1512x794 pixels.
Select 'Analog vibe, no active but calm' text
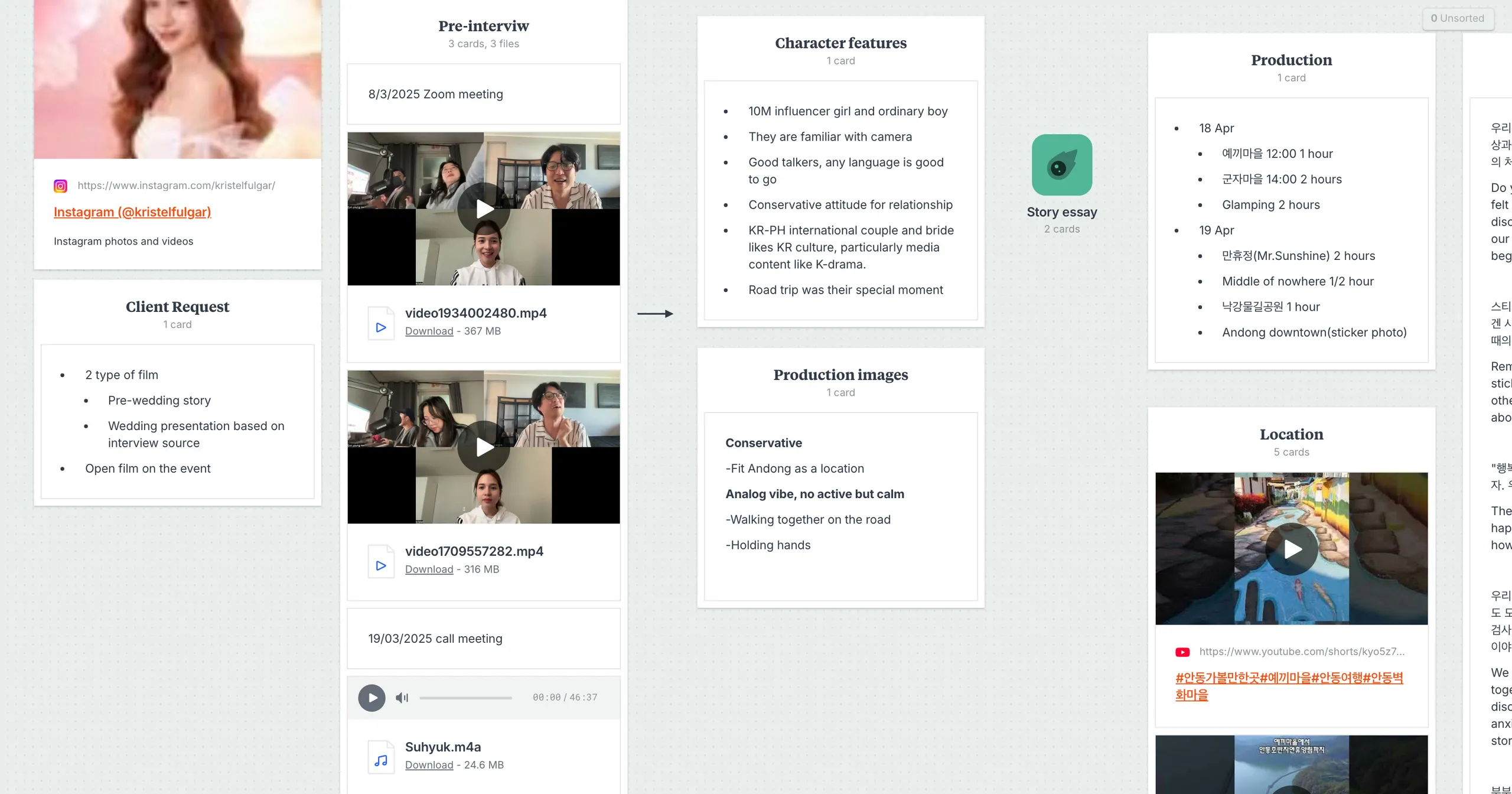coord(814,494)
